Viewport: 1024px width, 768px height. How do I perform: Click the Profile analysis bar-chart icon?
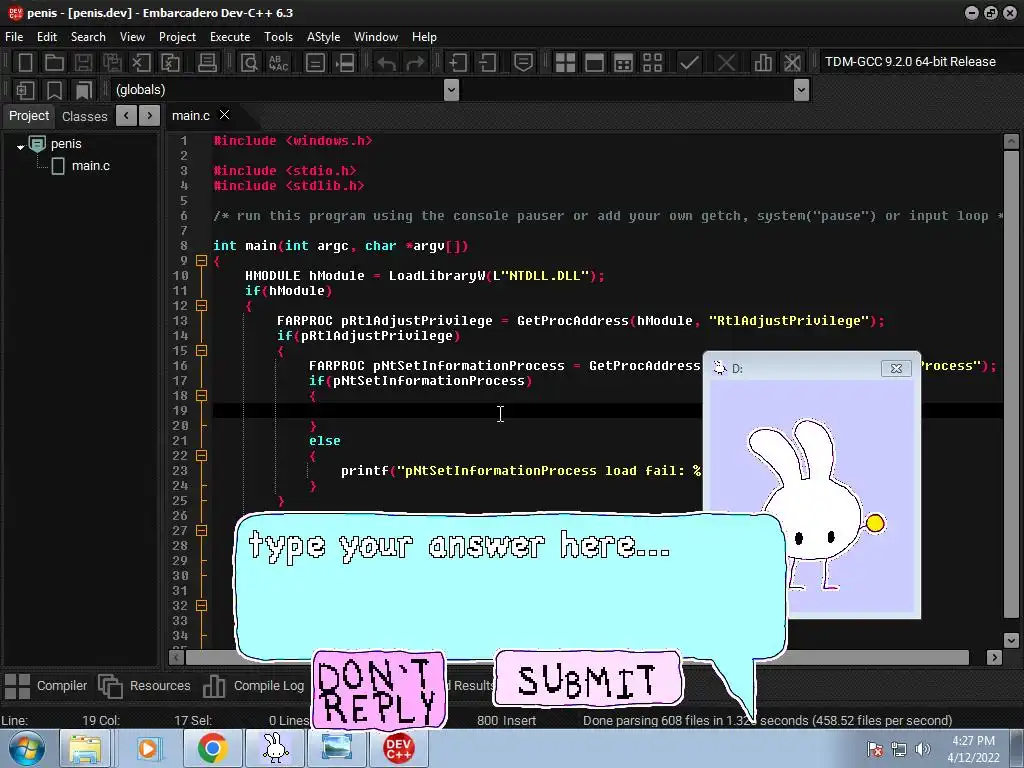(763, 63)
